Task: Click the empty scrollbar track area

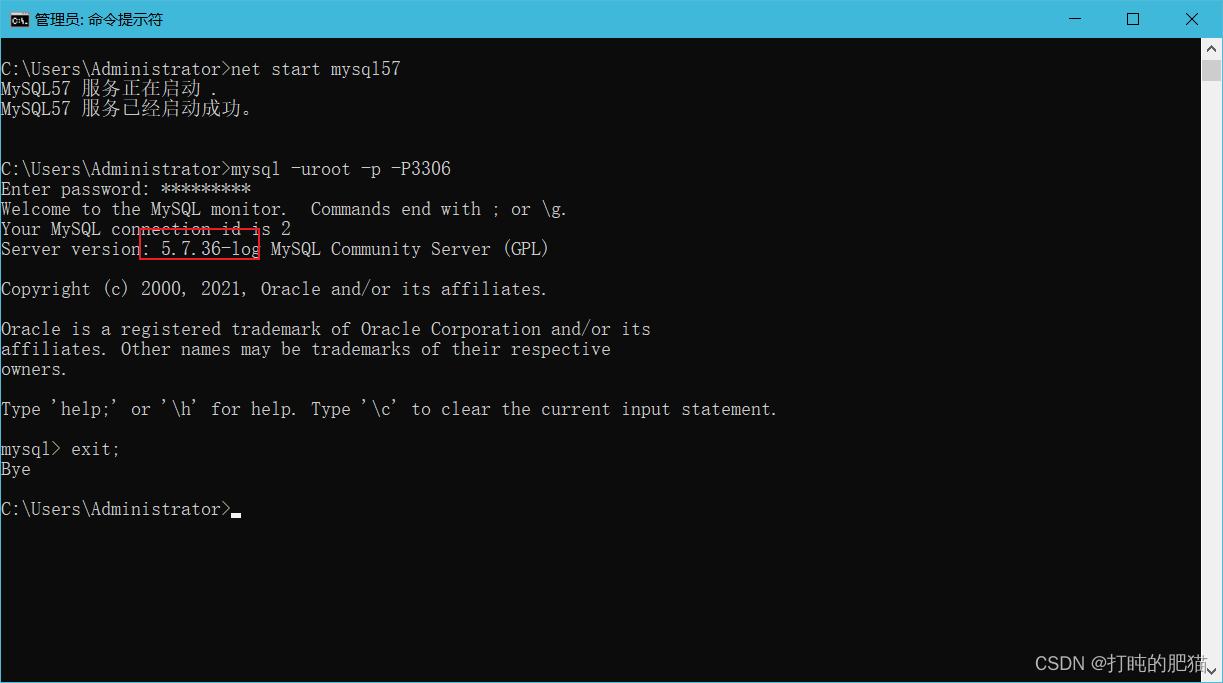Action: pyautogui.click(x=1212, y=350)
